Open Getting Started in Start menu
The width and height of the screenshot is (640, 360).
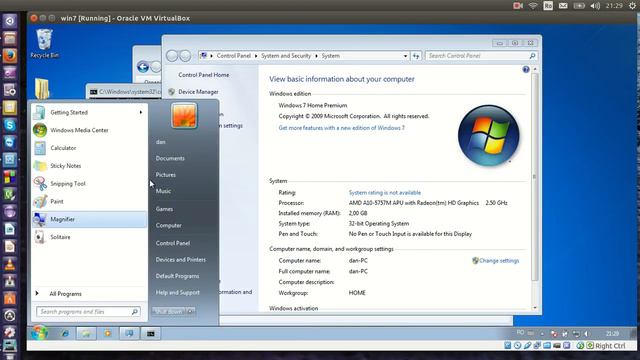pos(89,112)
